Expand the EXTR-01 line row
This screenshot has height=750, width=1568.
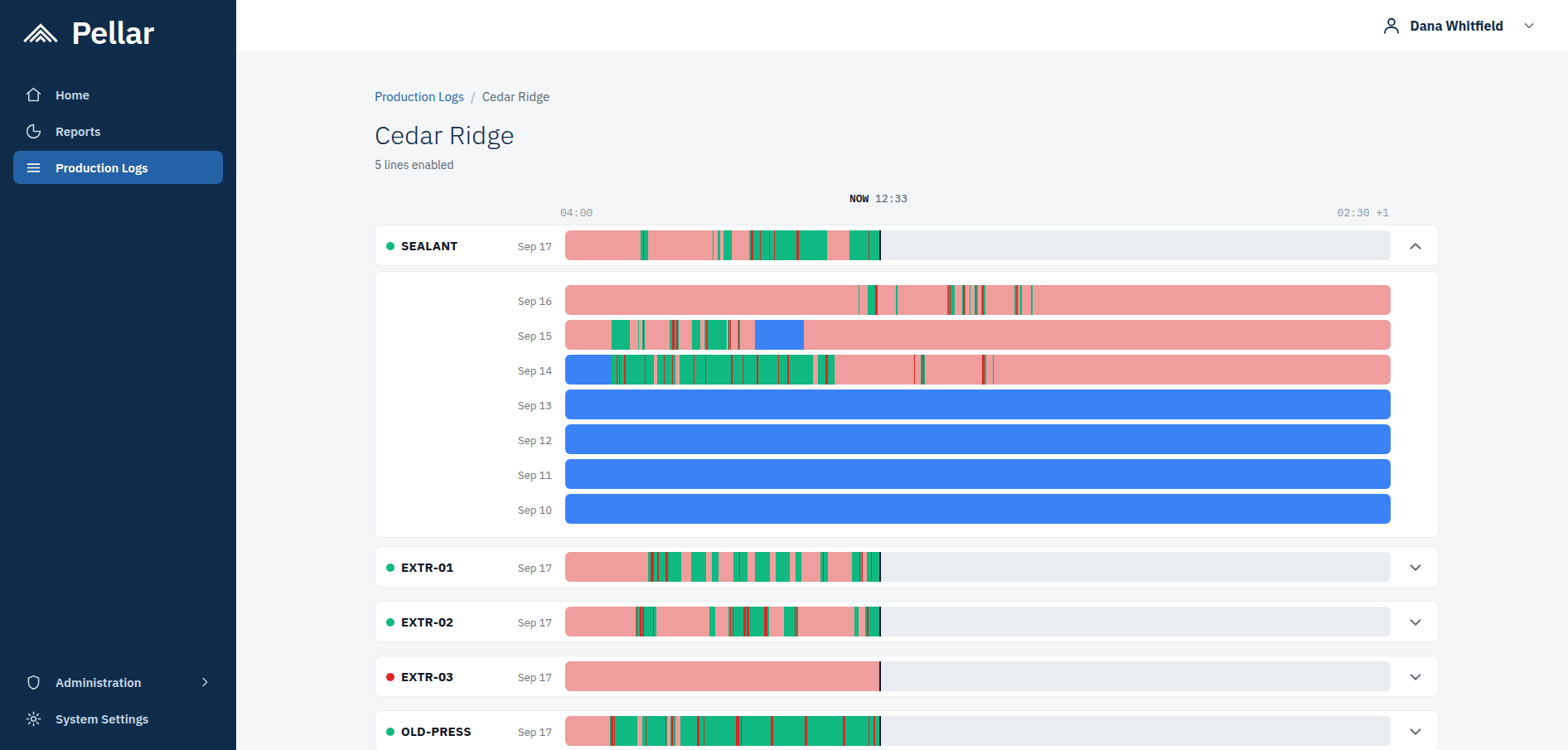1416,568
